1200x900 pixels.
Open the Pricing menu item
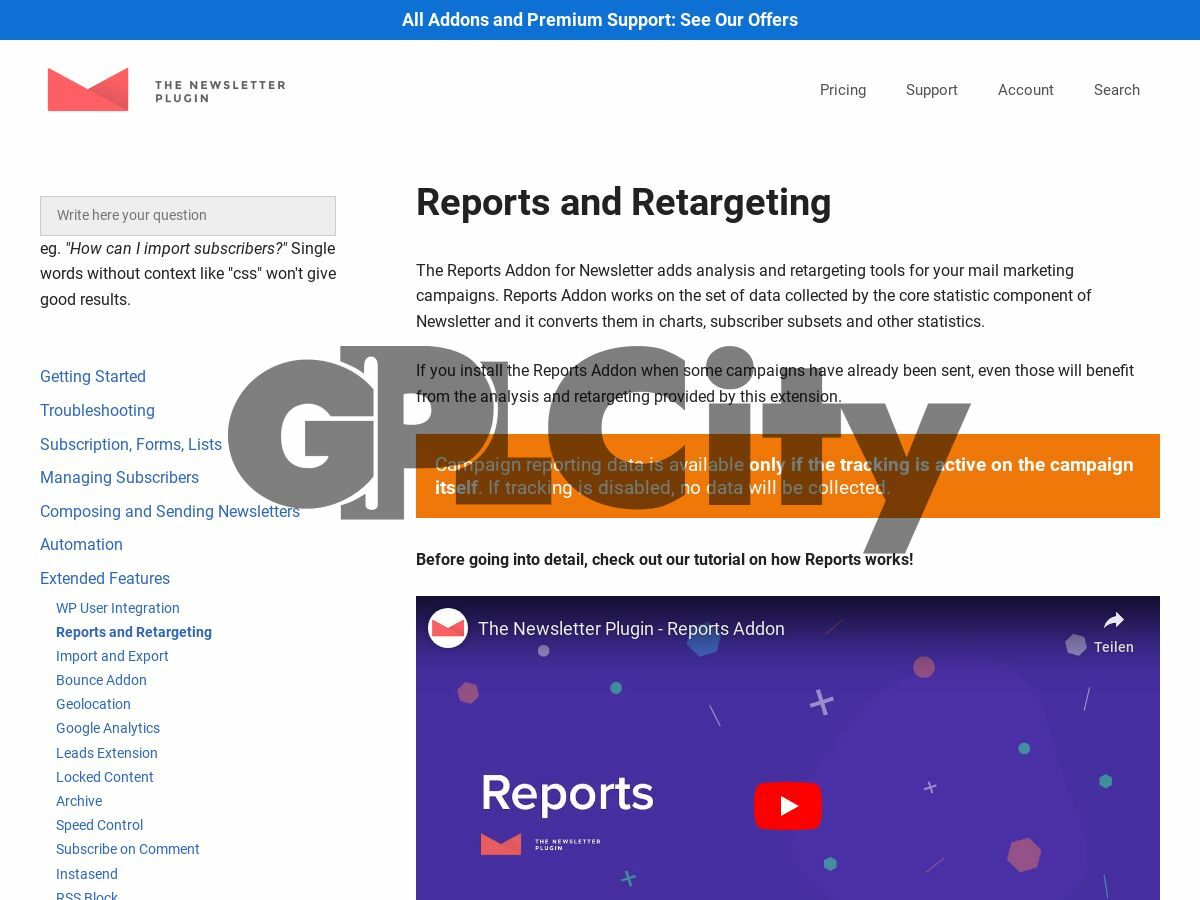click(x=843, y=90)
